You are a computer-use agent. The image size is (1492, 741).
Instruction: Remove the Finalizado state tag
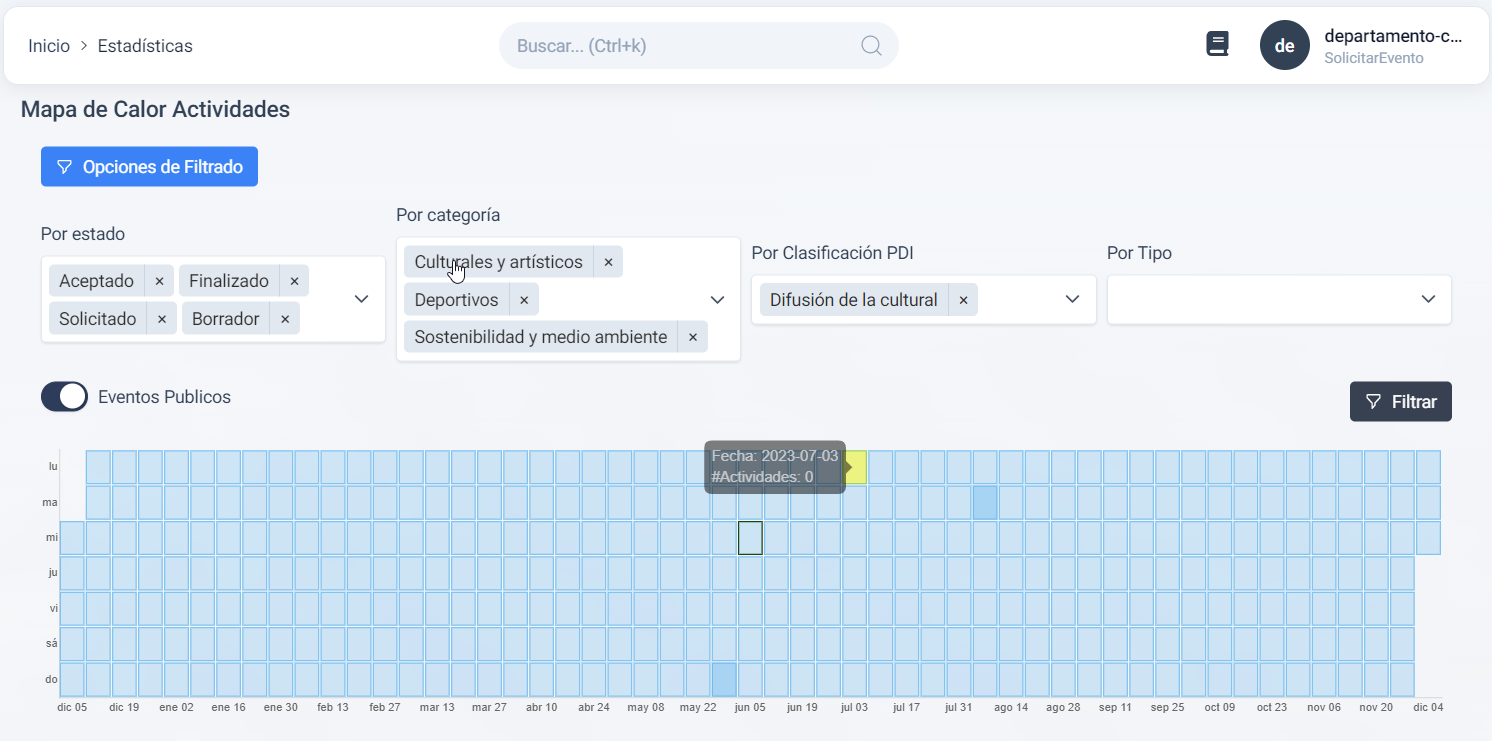point(294,281)
